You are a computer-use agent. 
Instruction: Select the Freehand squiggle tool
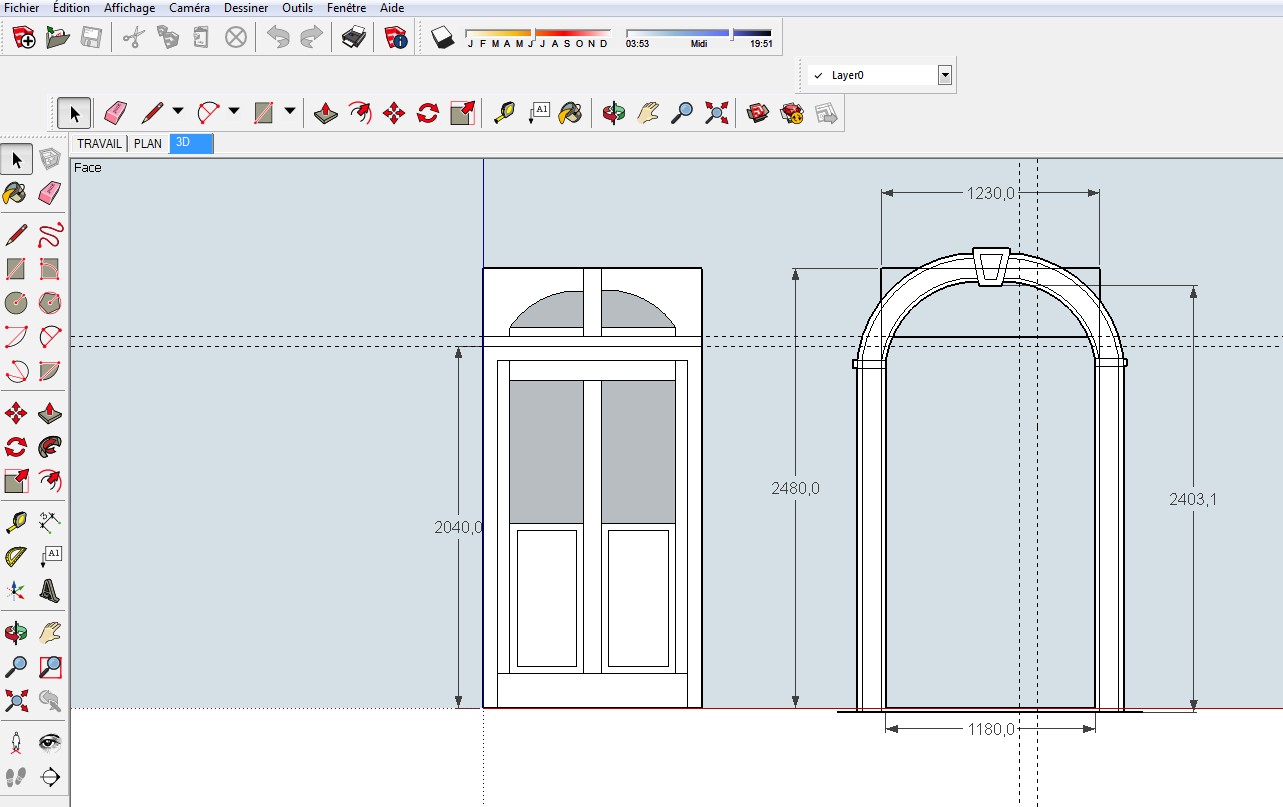tap(50, 236)
